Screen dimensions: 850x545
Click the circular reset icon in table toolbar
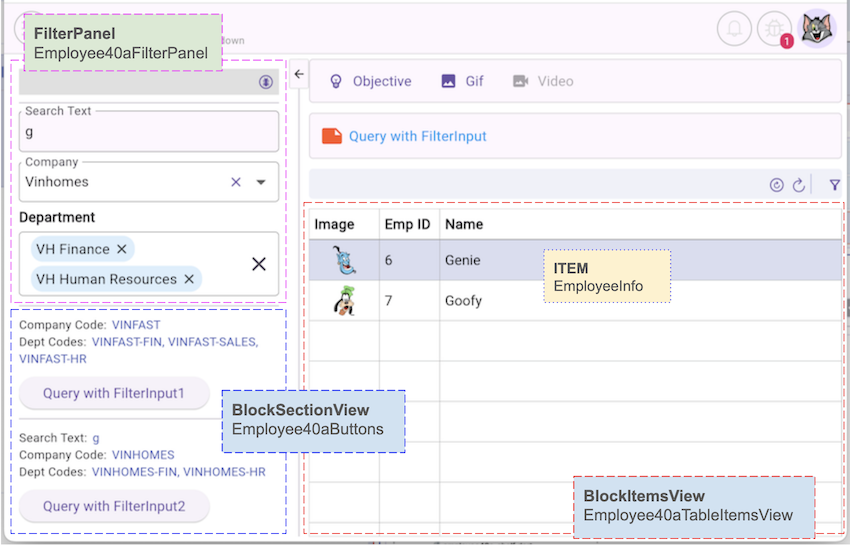point(777,185)
